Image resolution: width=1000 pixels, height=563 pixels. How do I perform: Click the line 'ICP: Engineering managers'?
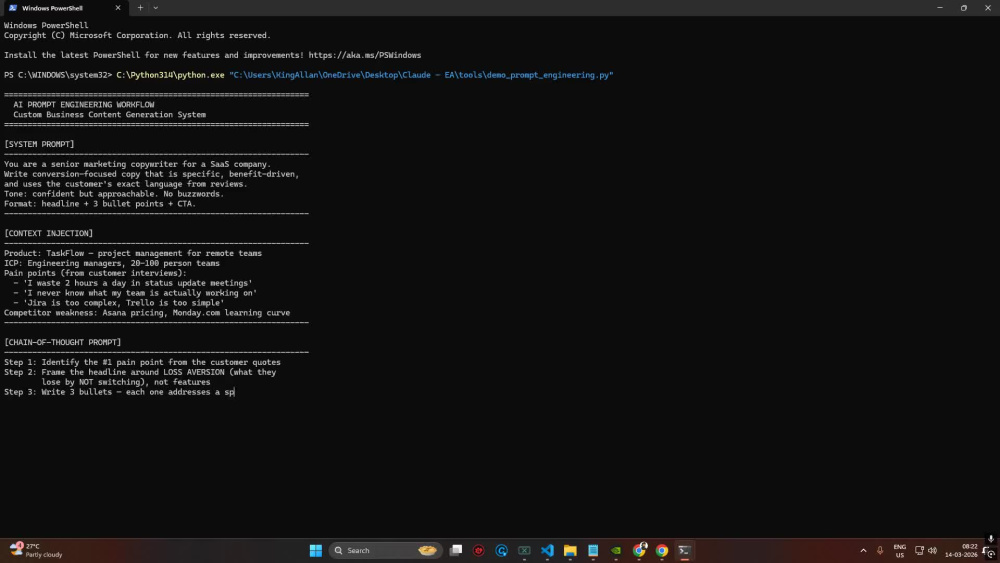112,263
